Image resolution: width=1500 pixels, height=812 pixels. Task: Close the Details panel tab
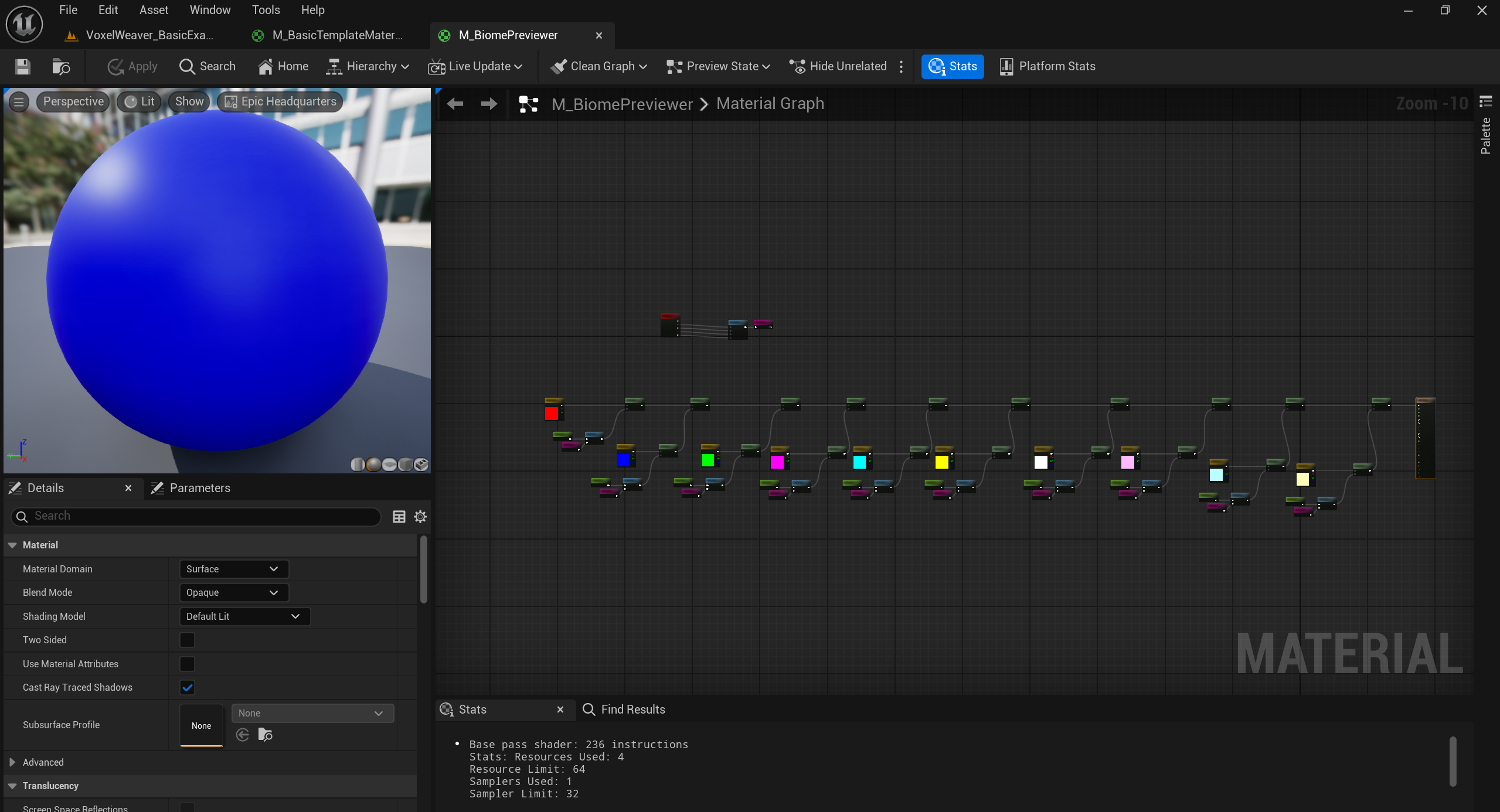pyautogui.click(x=128, y=488)
